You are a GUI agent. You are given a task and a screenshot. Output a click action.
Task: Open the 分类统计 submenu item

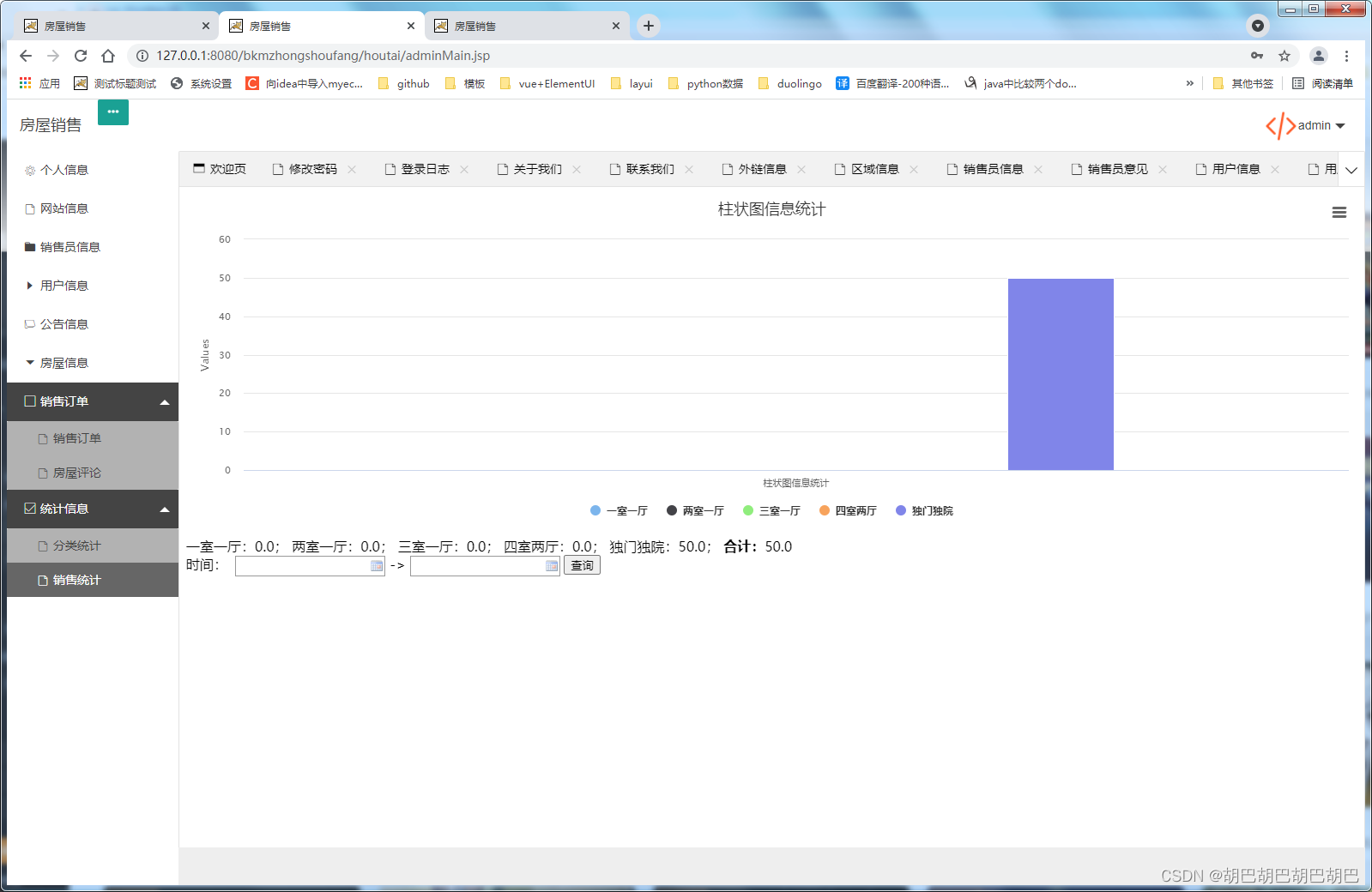click(x=93, y=545)
